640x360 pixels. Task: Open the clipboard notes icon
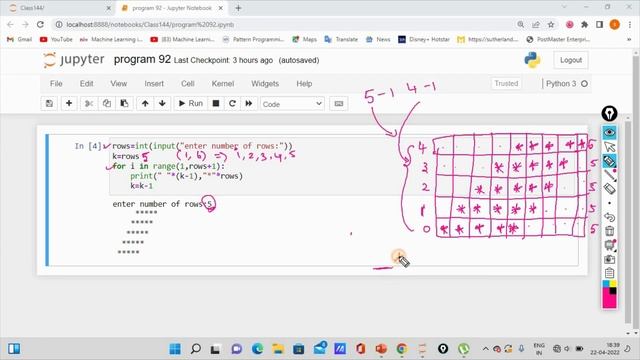609,273
